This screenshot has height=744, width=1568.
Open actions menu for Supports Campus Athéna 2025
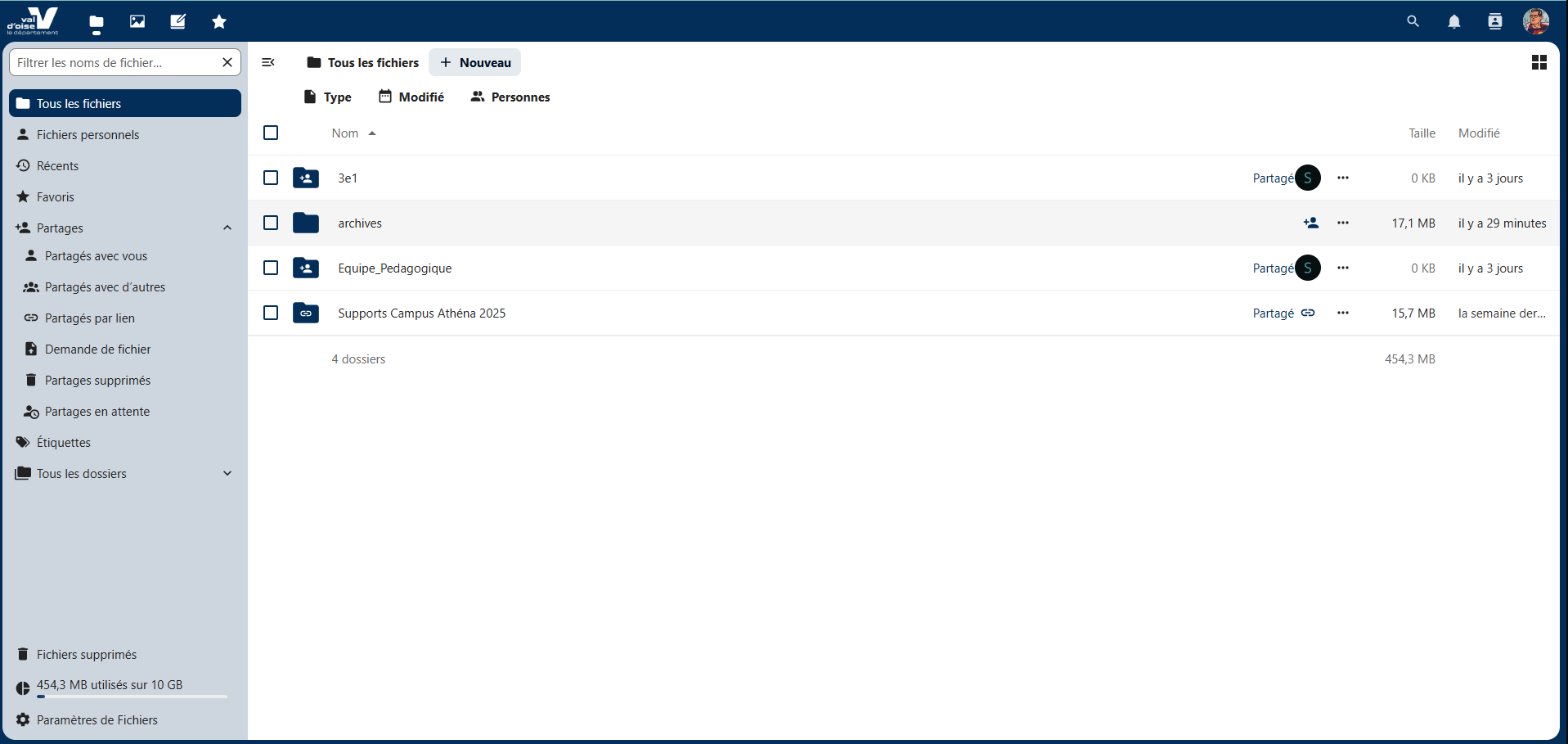pos(1343,313)
